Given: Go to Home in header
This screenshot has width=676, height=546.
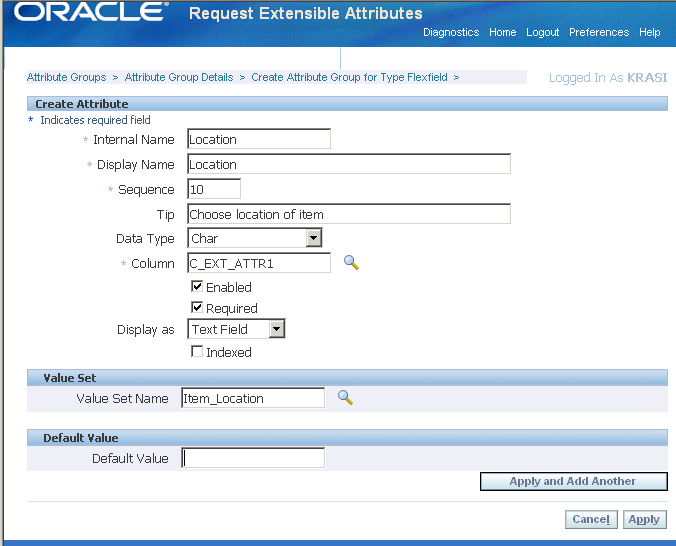Looking at the screenshot, I should tap(503, 32).
